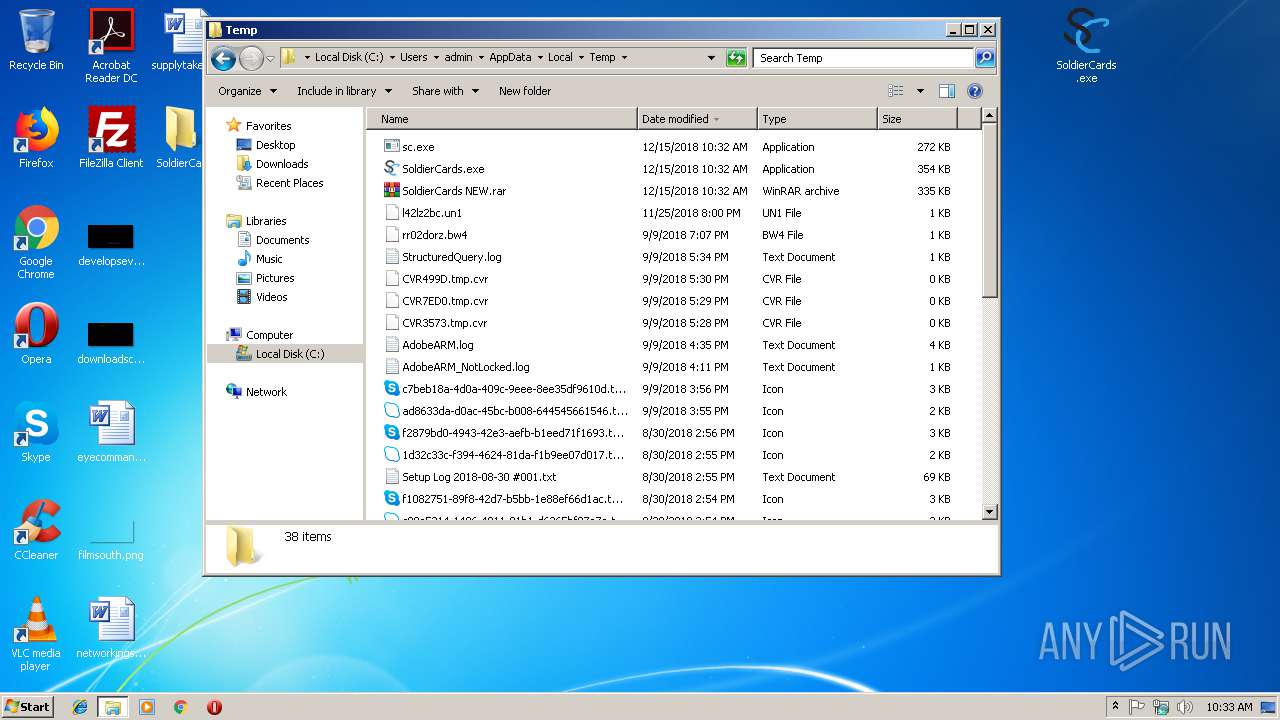1280x720 pixels.
Task: Open Documents library
Action: [282, 240]
